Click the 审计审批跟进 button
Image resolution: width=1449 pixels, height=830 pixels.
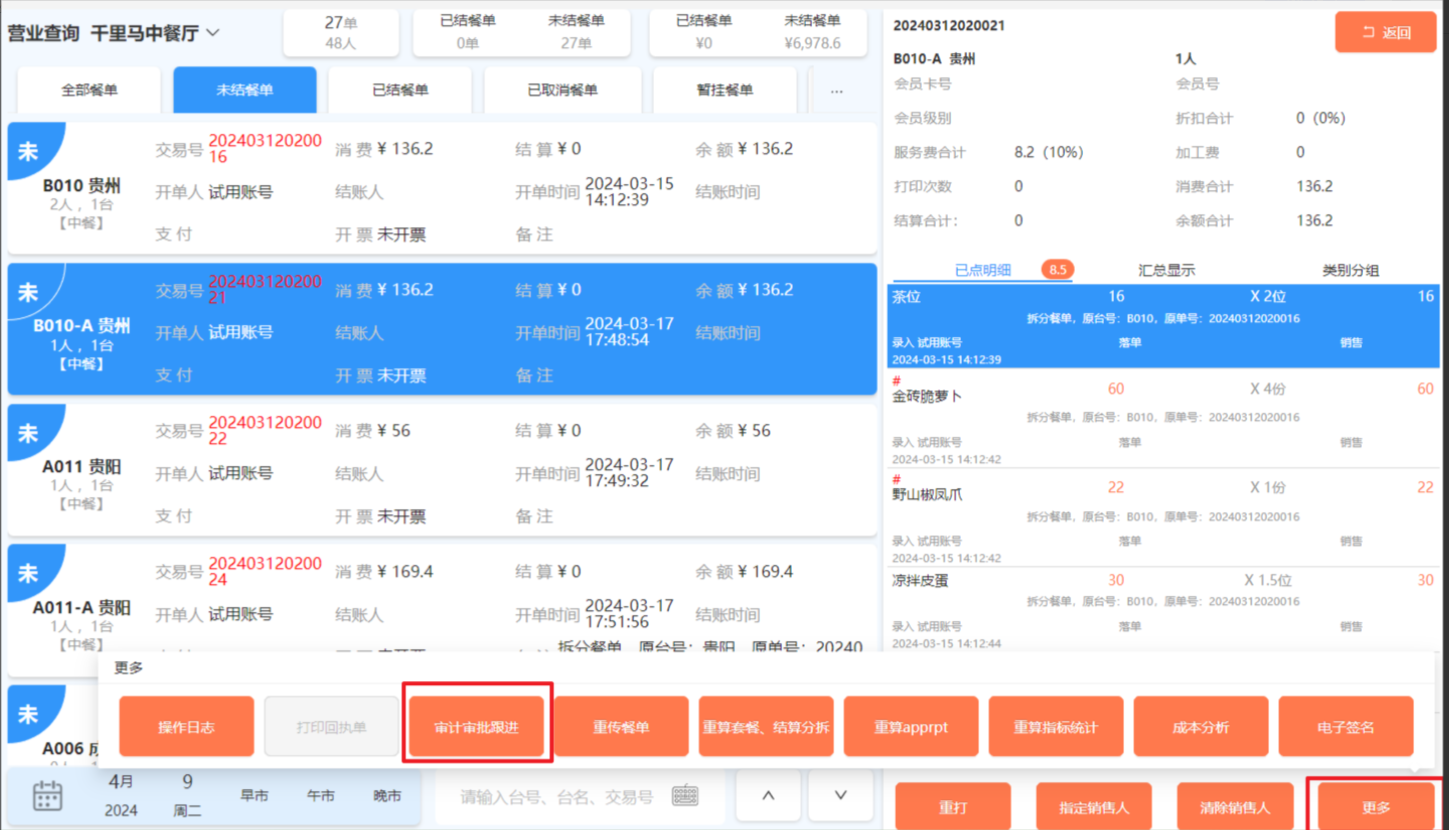point(476,727)
